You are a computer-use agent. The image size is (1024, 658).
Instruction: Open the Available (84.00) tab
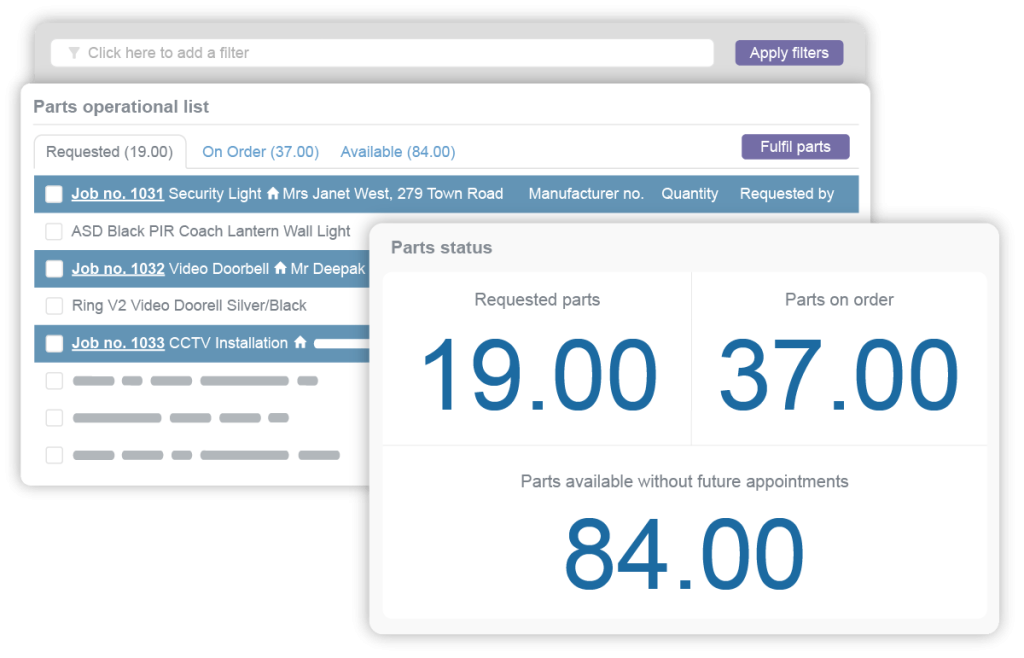click(x=397, y=151)
